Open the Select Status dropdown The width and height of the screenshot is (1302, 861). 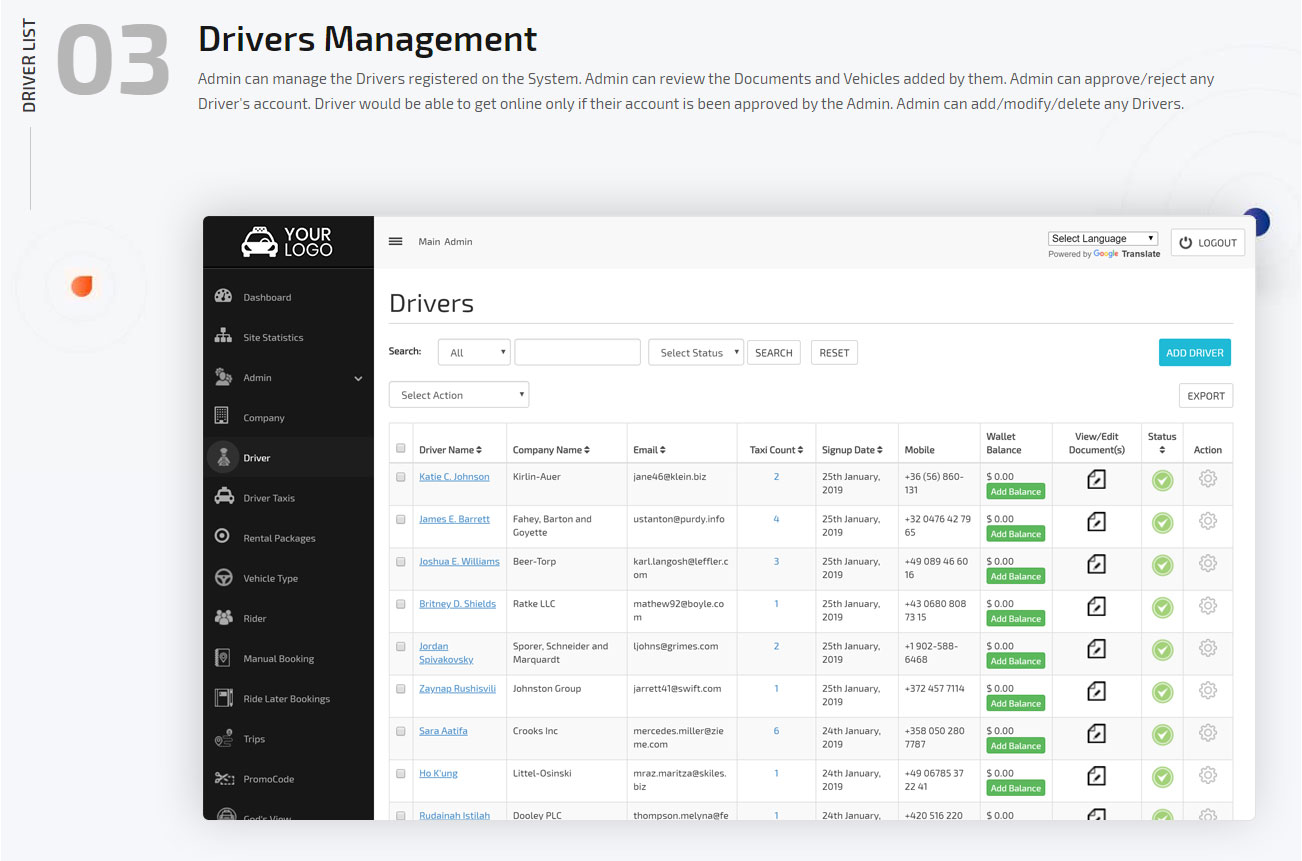point(695,351)
